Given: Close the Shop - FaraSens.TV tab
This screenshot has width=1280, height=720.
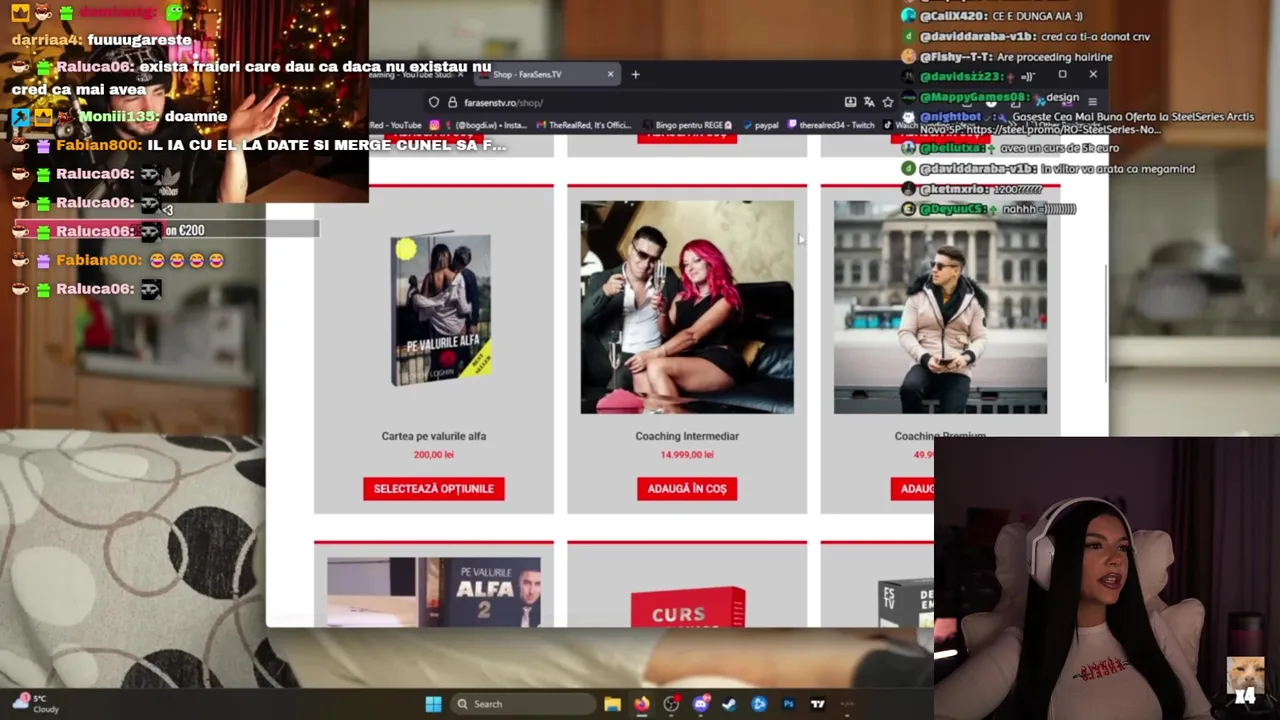Looking at the screenshot, I should 610,74.
